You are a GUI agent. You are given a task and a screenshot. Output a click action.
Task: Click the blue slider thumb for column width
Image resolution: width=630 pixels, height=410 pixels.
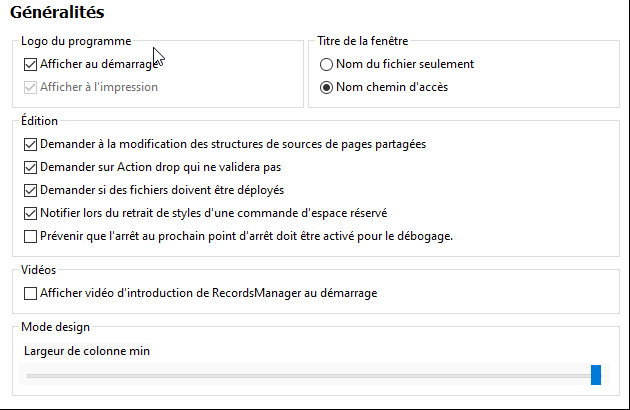[x=596, y=375]
